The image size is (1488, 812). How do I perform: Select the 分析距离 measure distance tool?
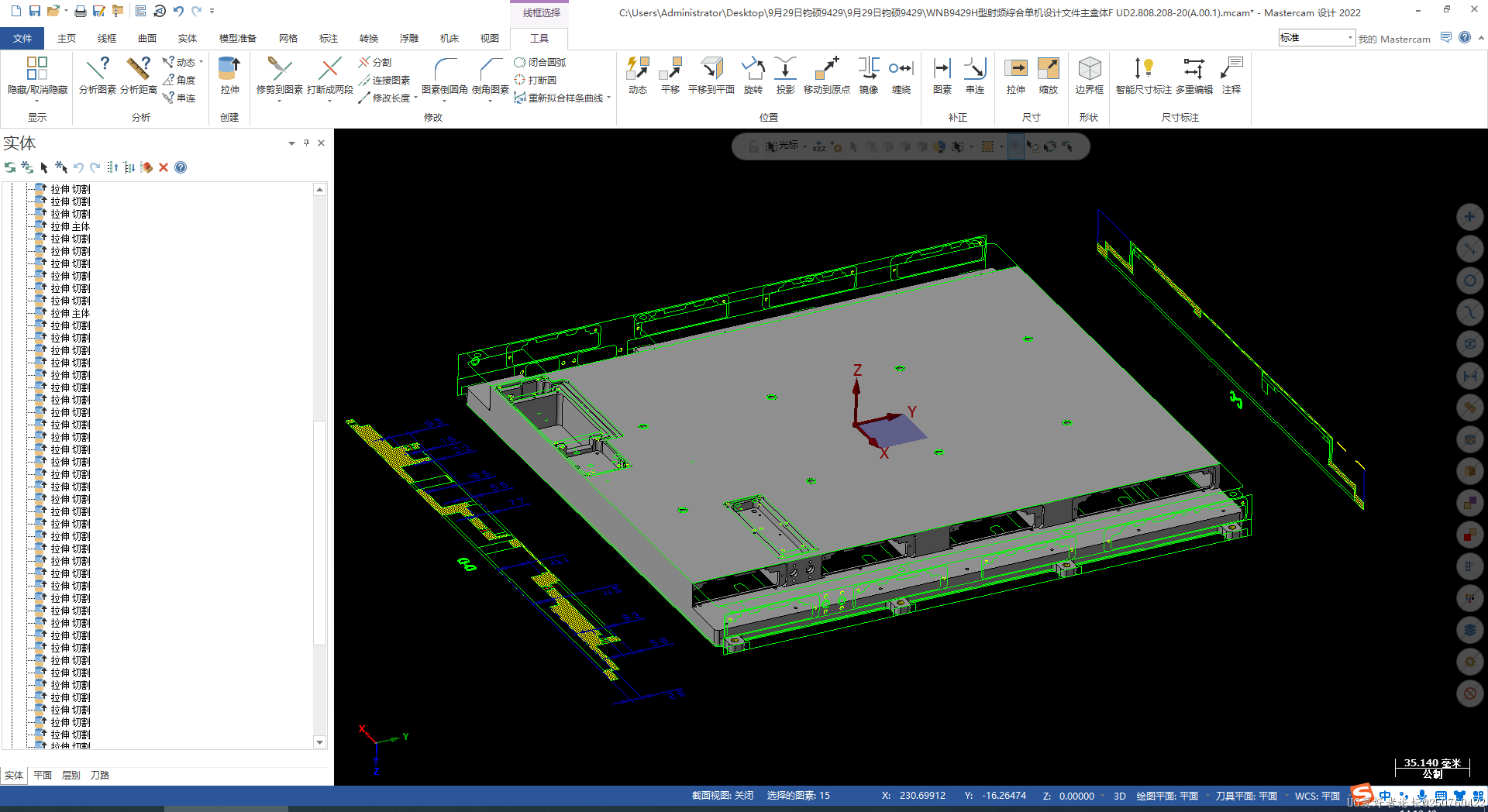(x=138, y=75)
